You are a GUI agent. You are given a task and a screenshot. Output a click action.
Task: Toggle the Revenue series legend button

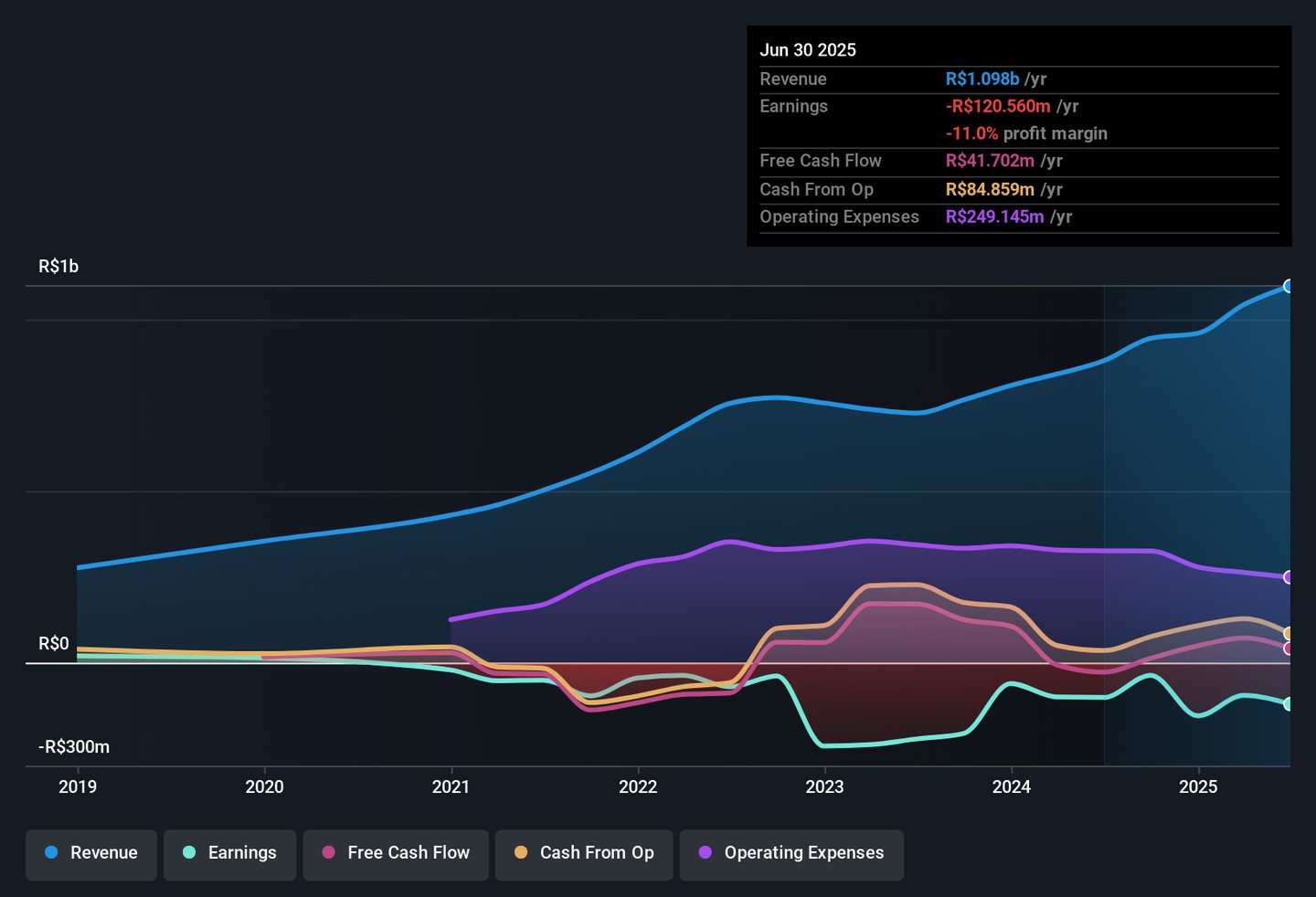(91, 853)
